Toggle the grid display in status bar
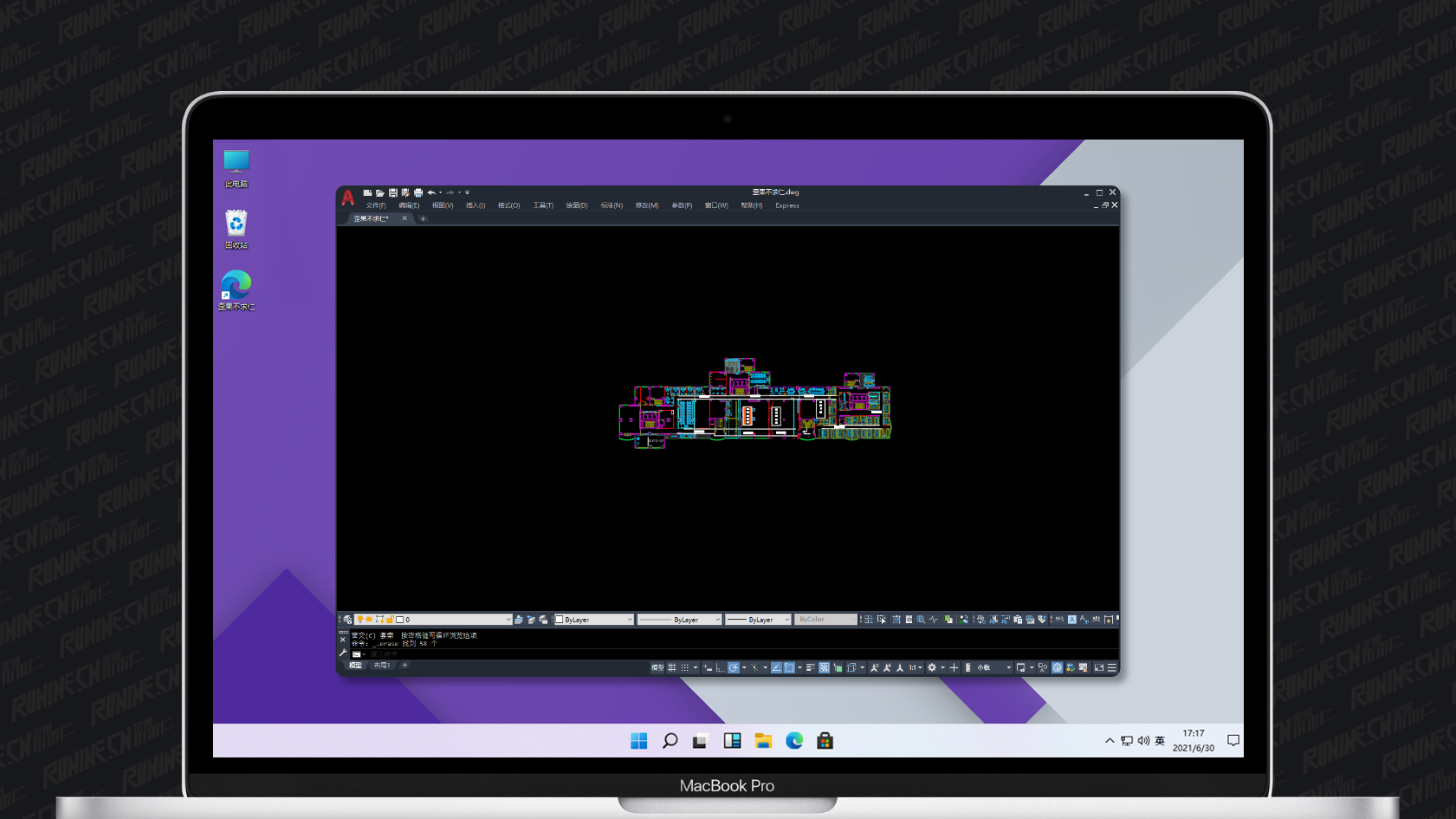This screenshot has height=819, width=1456. [671, 667]
